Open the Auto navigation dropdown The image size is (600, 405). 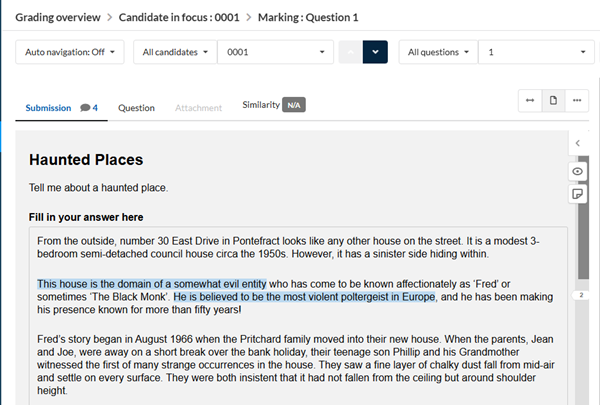pyautogui.click(x=69, y=52)
